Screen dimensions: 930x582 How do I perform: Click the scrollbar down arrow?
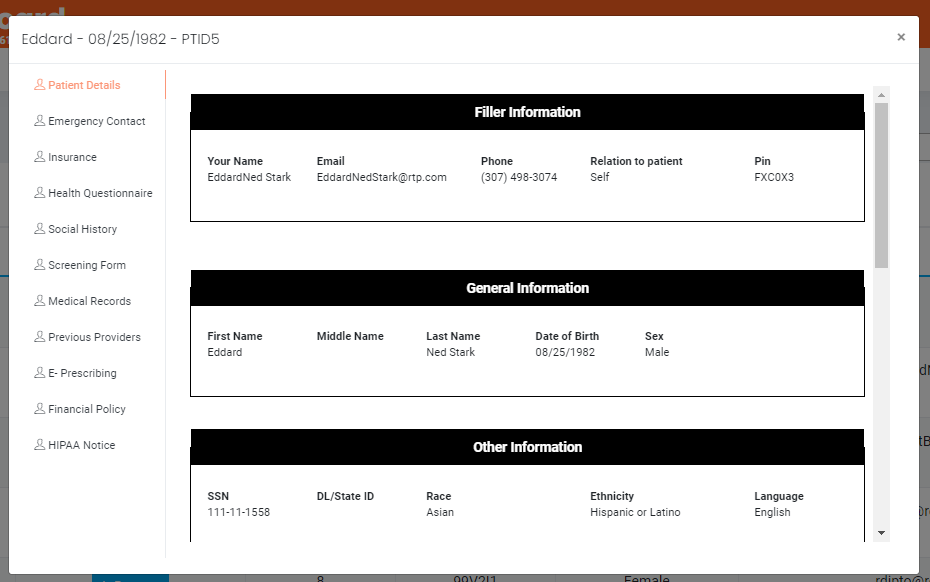[x=881, y=533]
